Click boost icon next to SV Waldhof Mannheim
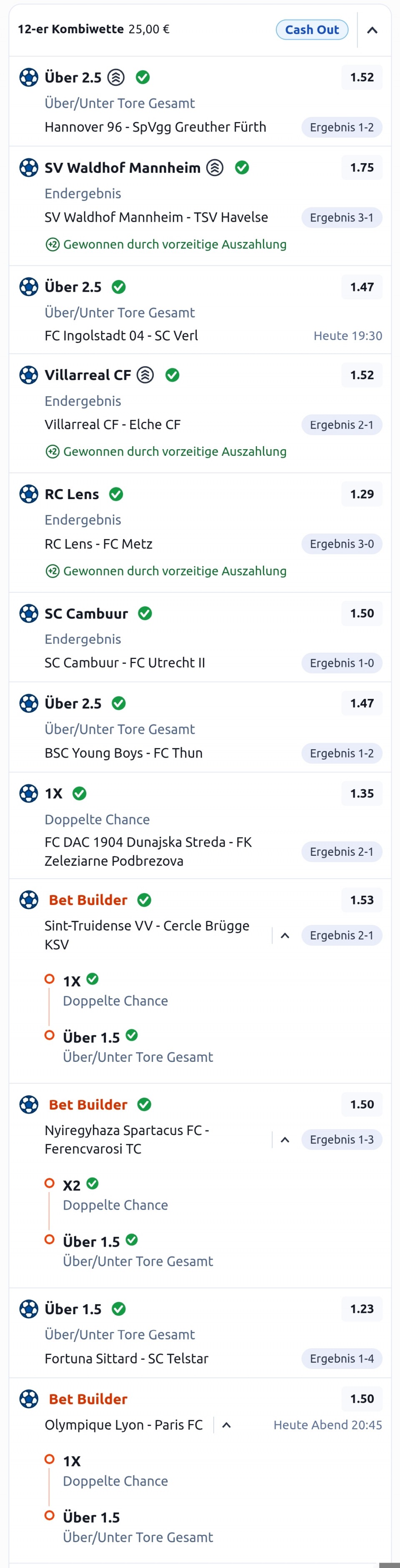The image size is (400, 1568). [215, 168]
